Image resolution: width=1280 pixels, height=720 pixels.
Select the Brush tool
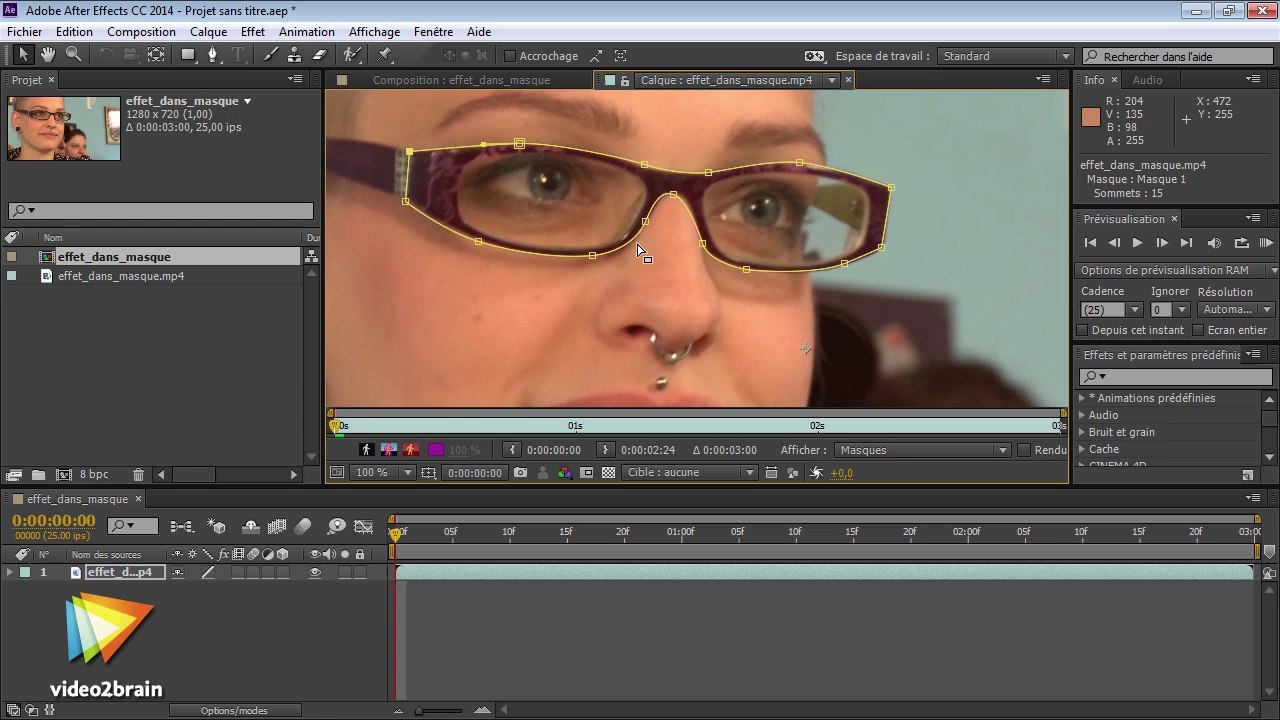pyautogui.click(x=271, y=55)
